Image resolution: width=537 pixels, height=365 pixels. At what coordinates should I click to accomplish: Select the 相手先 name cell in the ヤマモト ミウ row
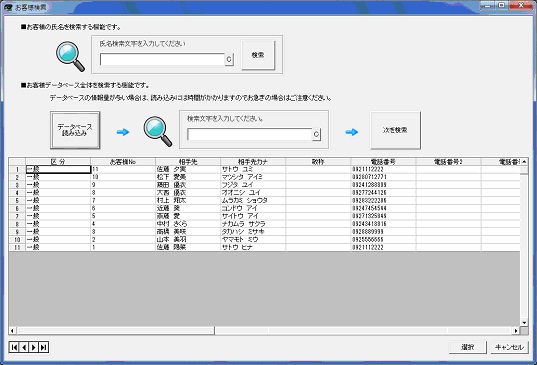188,240
